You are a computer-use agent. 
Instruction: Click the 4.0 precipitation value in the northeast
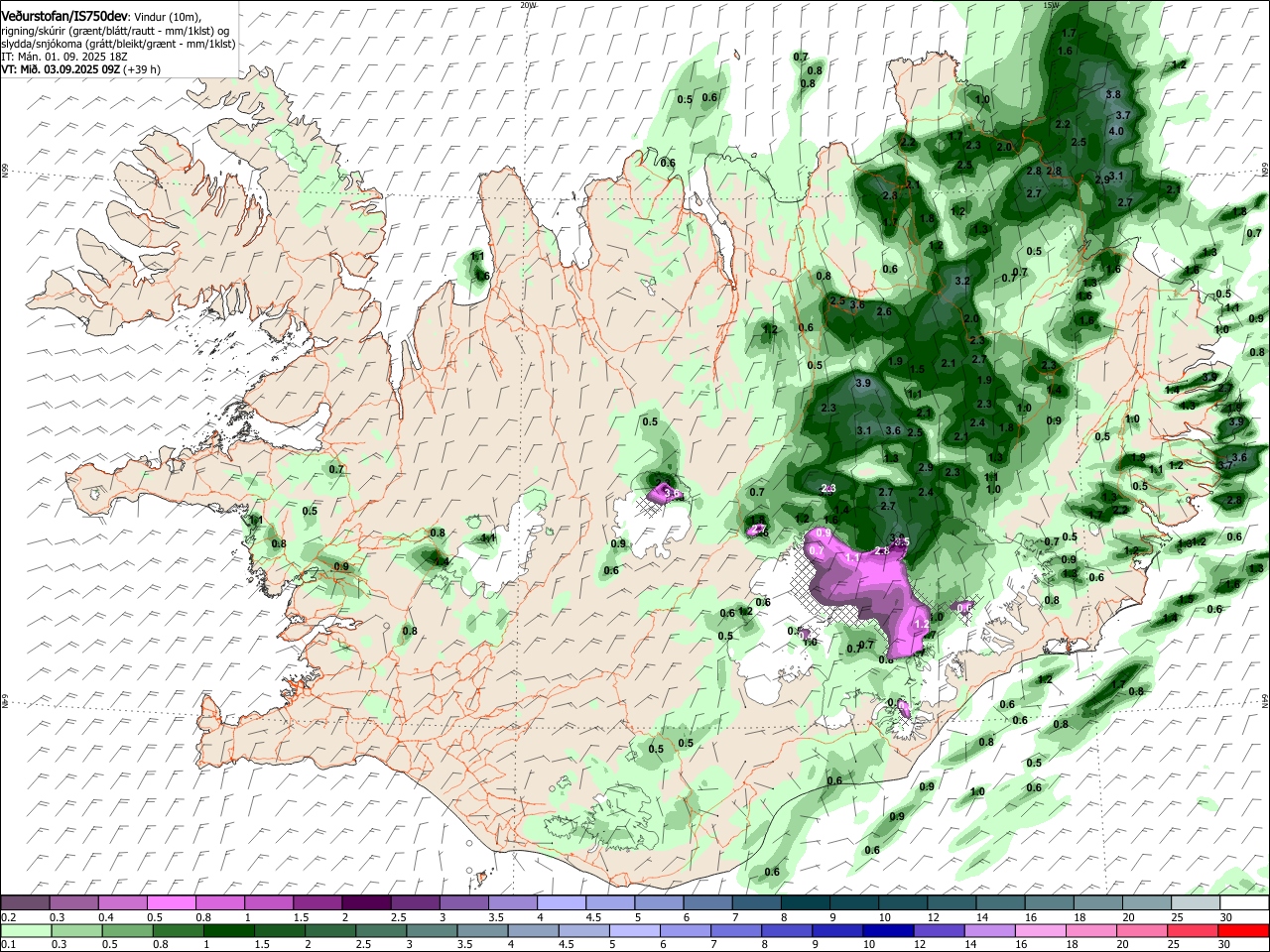[1116, 131]
